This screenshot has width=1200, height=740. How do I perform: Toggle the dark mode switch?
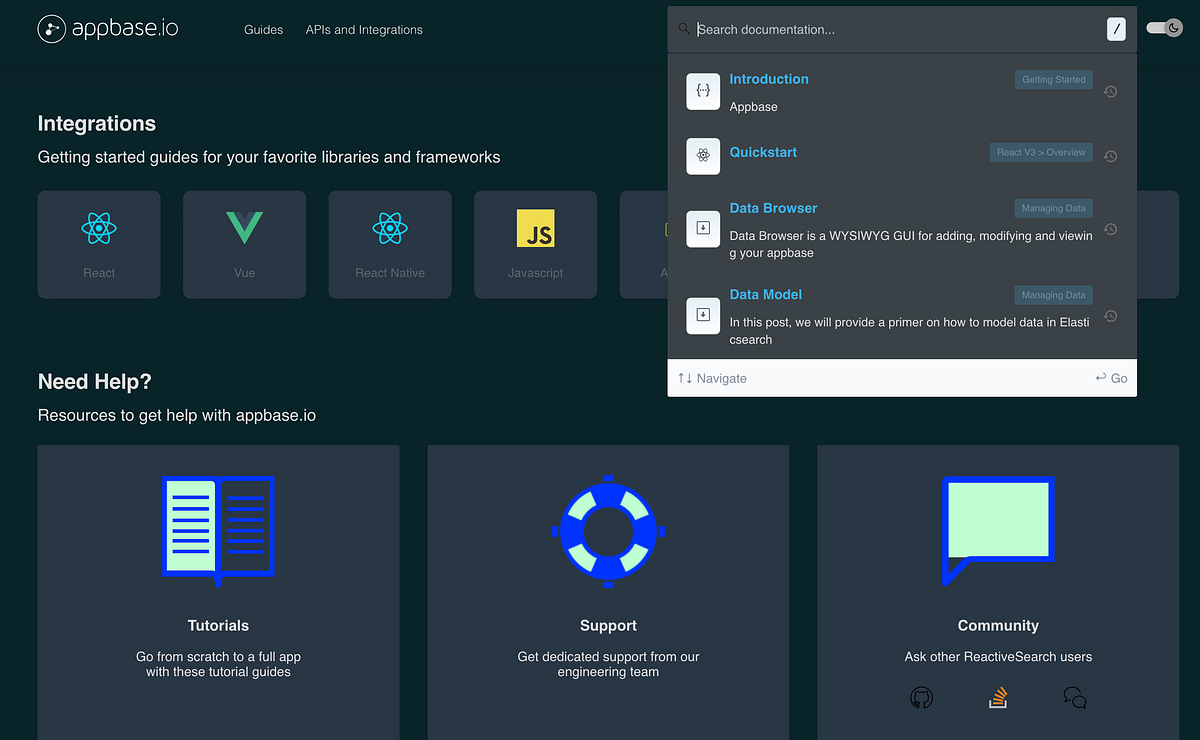coord(1163,28)
